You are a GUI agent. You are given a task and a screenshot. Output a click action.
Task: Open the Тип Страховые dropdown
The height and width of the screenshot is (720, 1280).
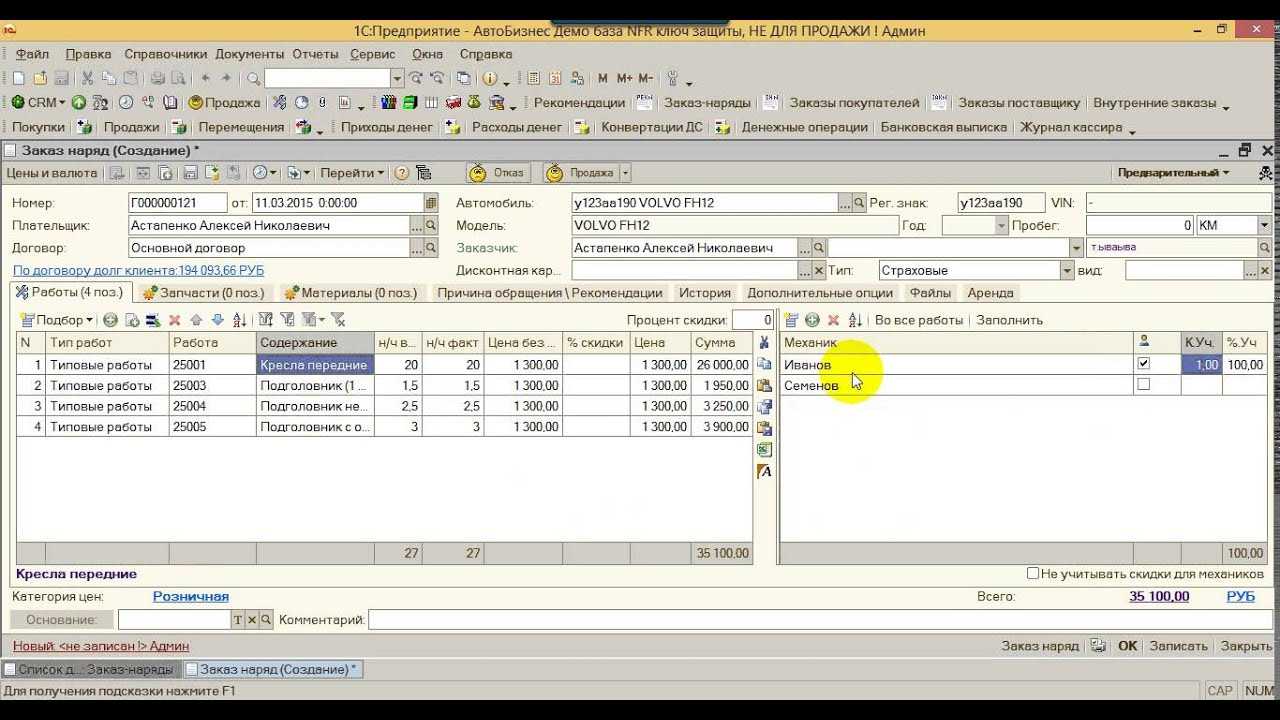[1066, 271]
